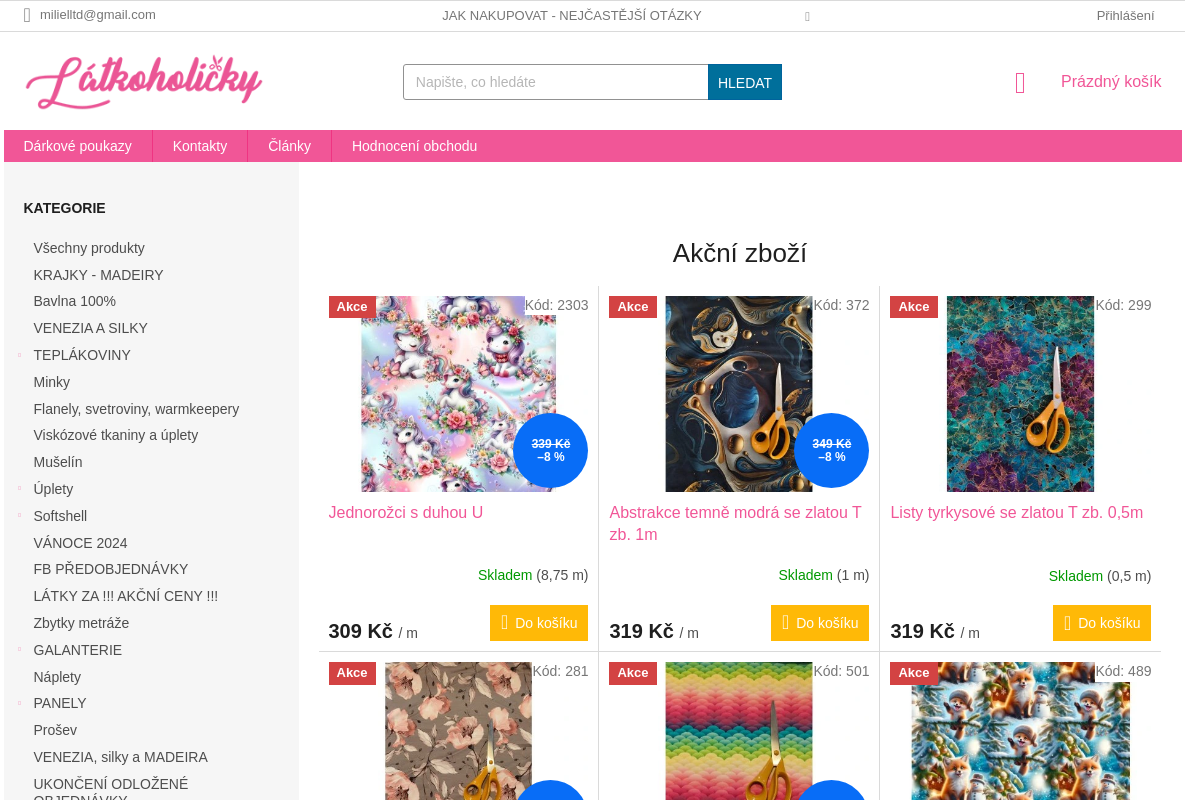Open Dárkové poukazy menu item
Viewport: 1200px width, 800px height.
(78, 146)
